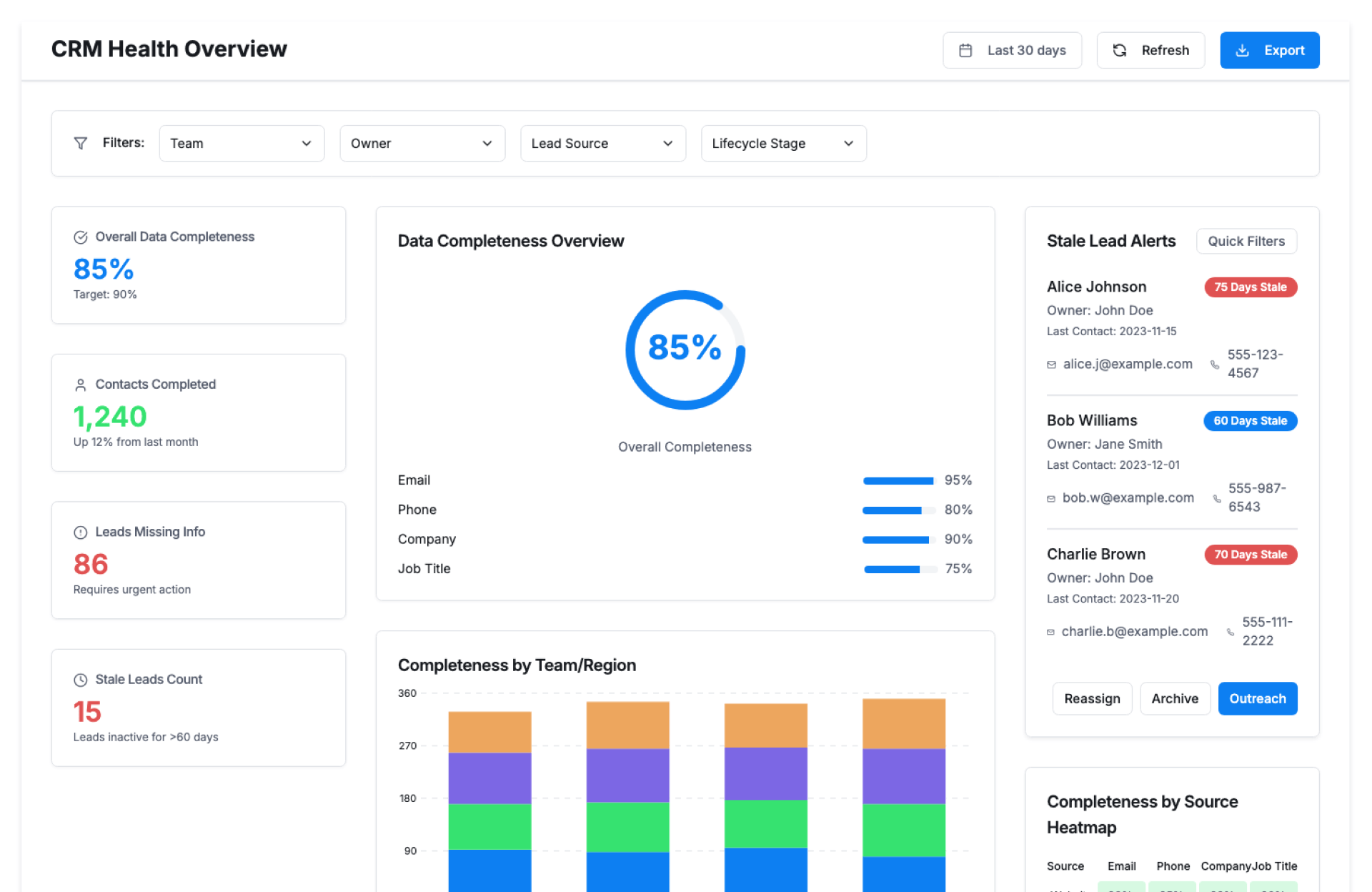The width and height of the screenshot is (1372, 892).
Task: Click the phone icon next to Bob's number
Action: point(1217,499)
